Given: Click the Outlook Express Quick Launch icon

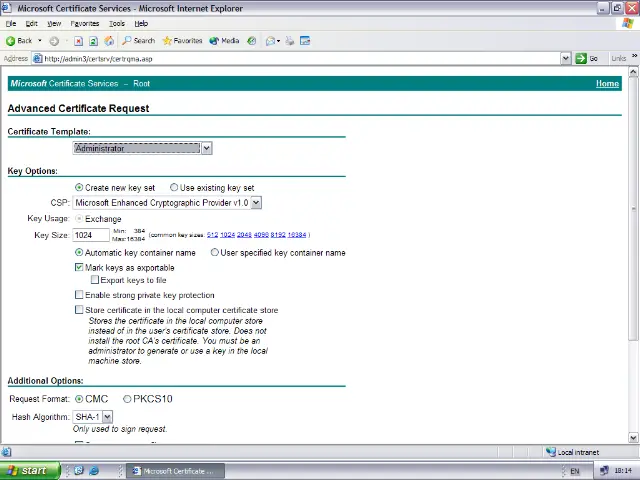Looking at the screenshot, I should pos(79,471).
